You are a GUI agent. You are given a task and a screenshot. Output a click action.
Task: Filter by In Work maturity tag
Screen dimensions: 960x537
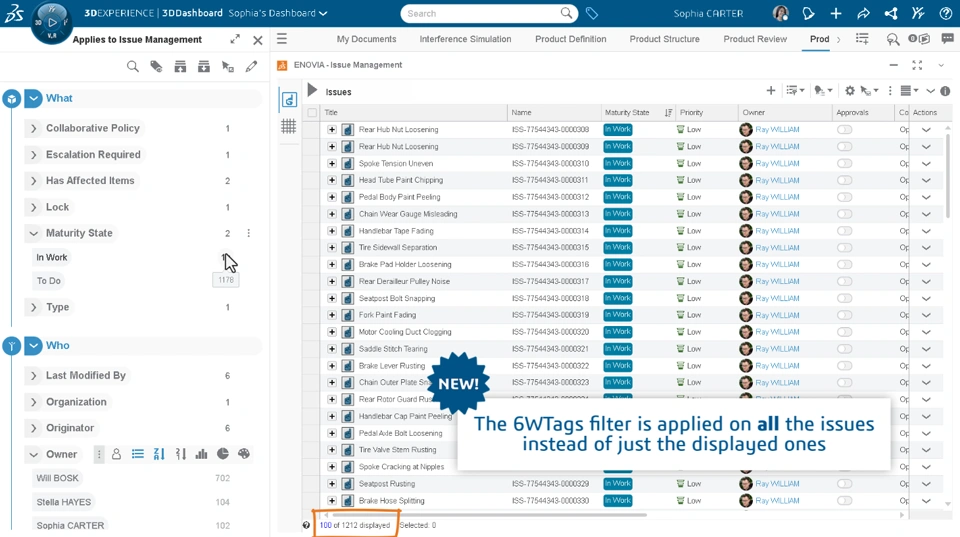(51, 257)
